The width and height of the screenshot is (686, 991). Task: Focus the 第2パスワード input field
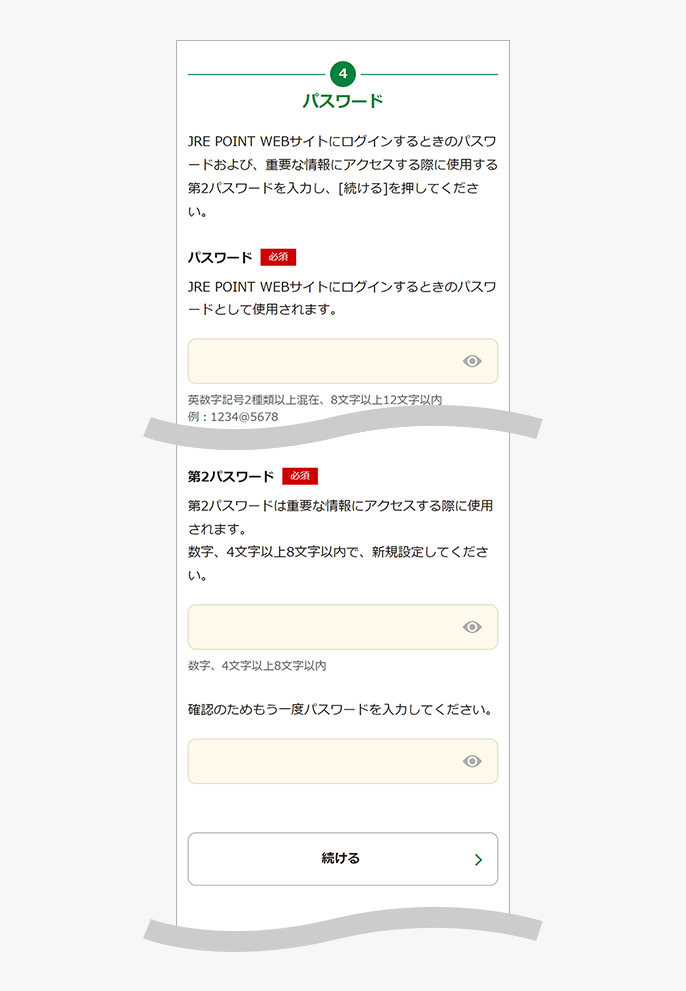[x=343, y=627]
